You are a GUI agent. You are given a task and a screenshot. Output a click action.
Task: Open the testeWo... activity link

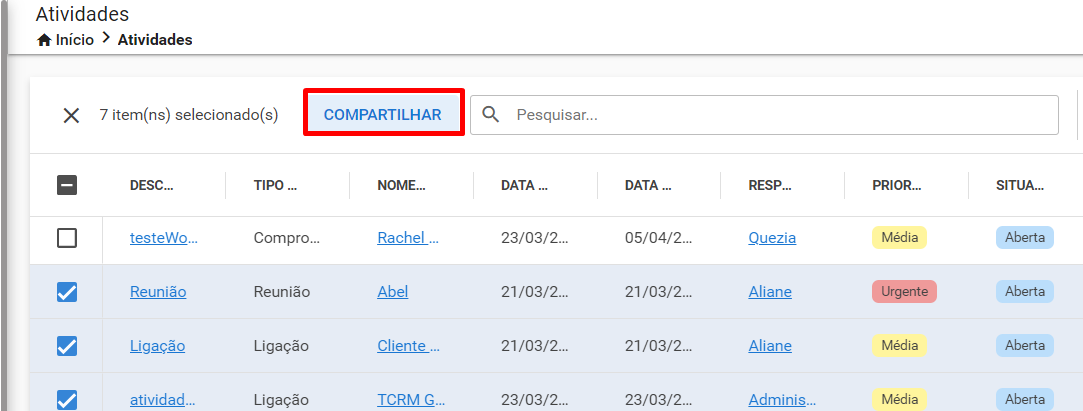click(x=164, y=238)
